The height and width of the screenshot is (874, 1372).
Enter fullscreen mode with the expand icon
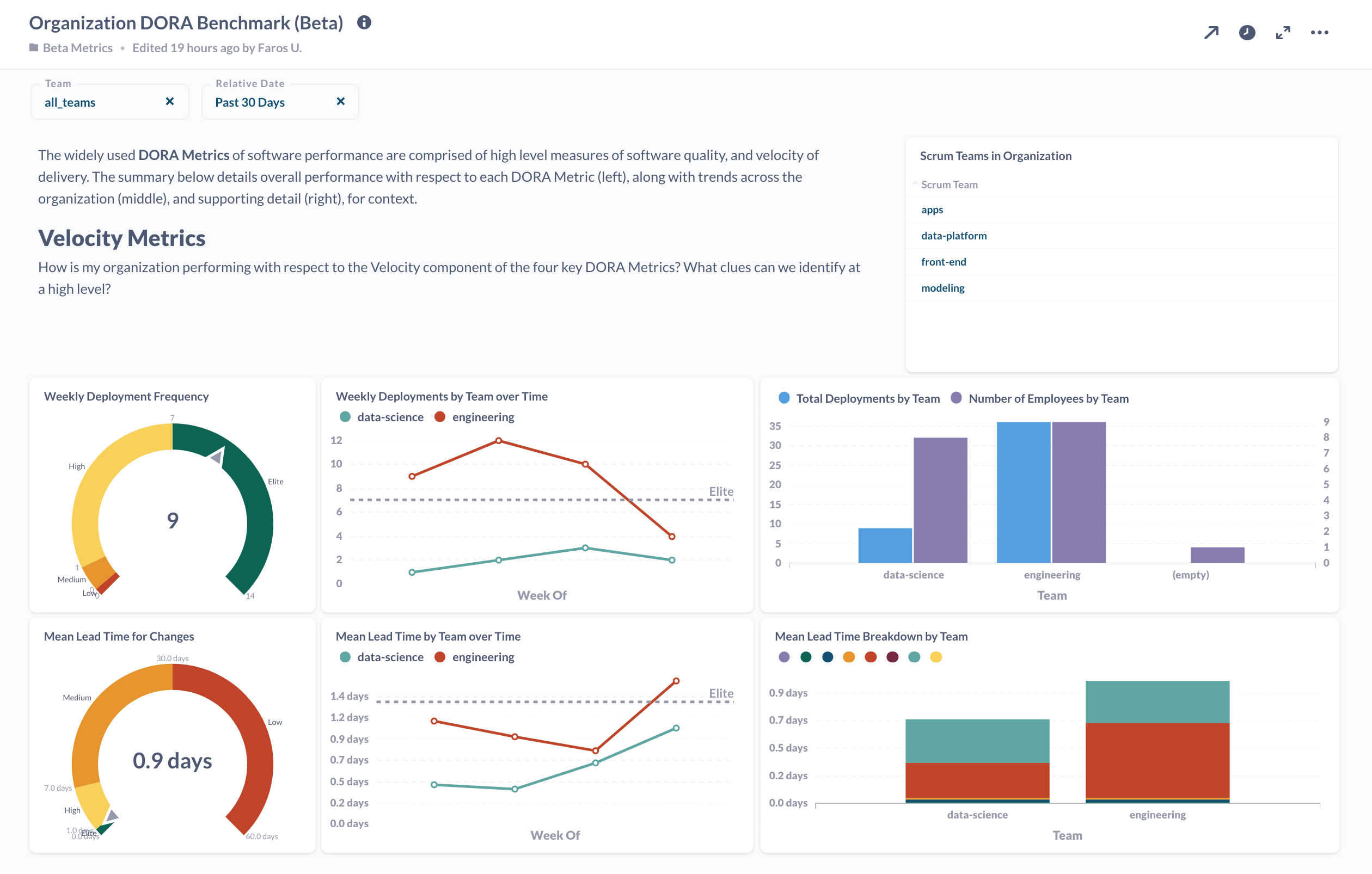(1283, 33)
